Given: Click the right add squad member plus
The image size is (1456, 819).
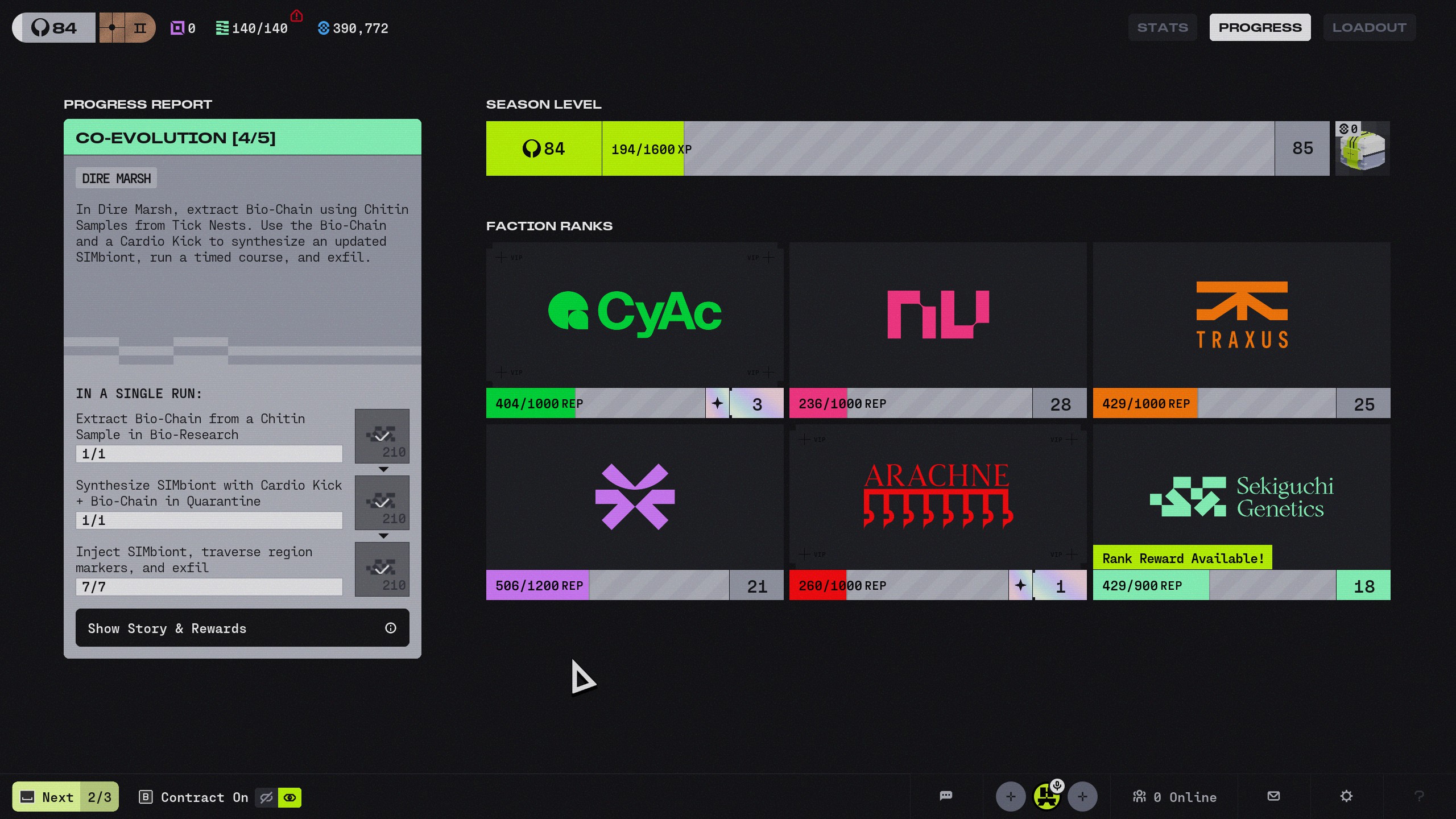Looking at the screenshot, I should 1082,797.
